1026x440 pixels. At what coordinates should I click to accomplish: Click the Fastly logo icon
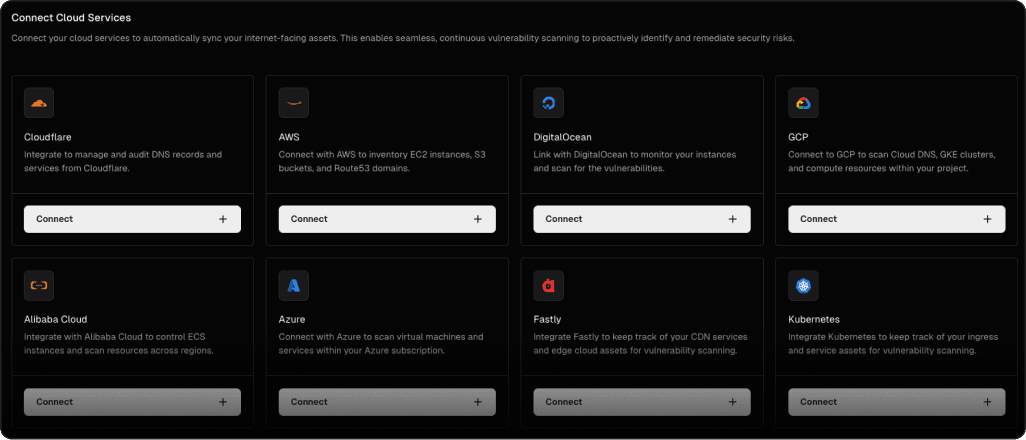tap(548, 285)
